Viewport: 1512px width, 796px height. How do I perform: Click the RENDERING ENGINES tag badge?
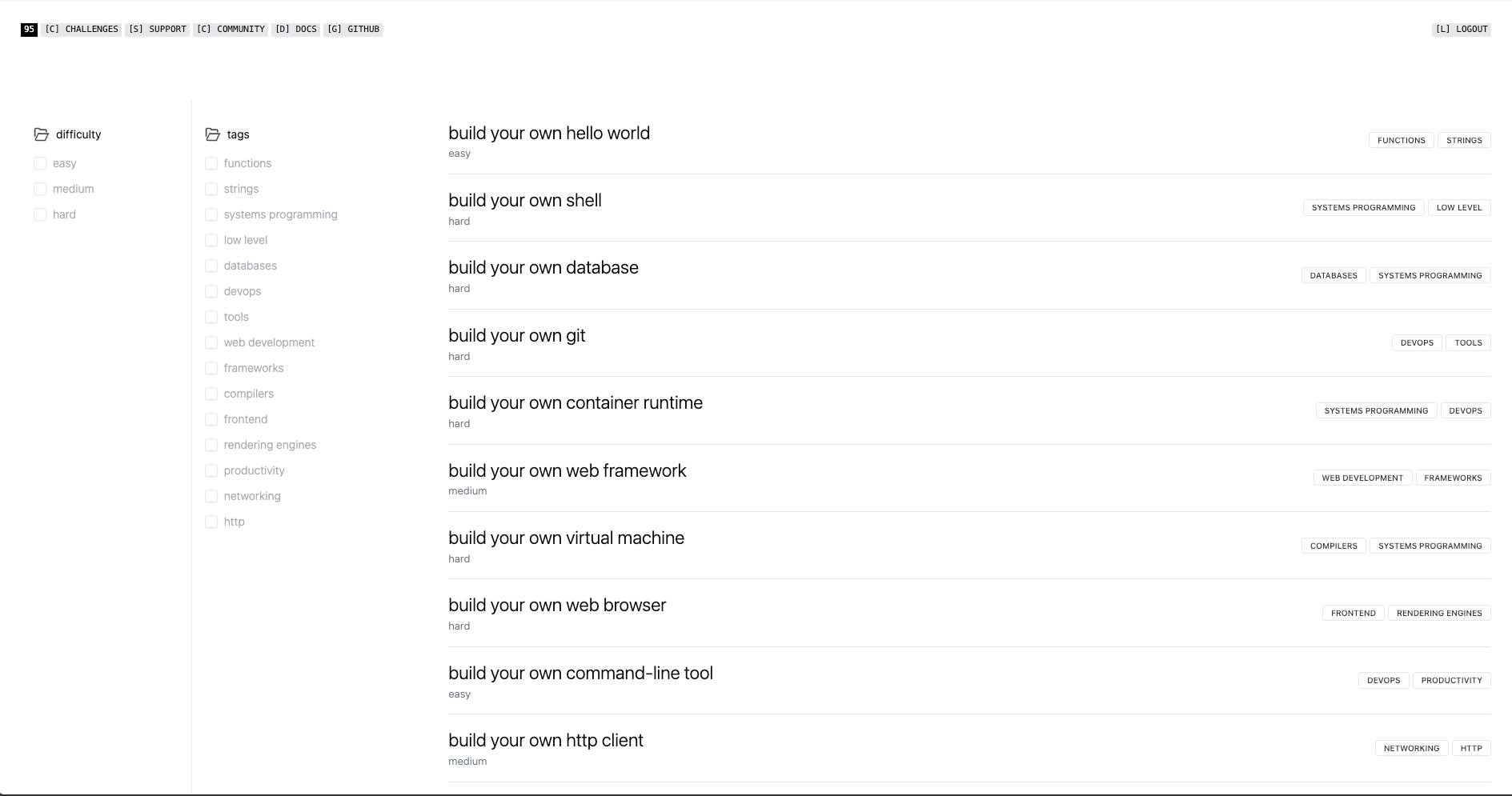[1438, 614]
